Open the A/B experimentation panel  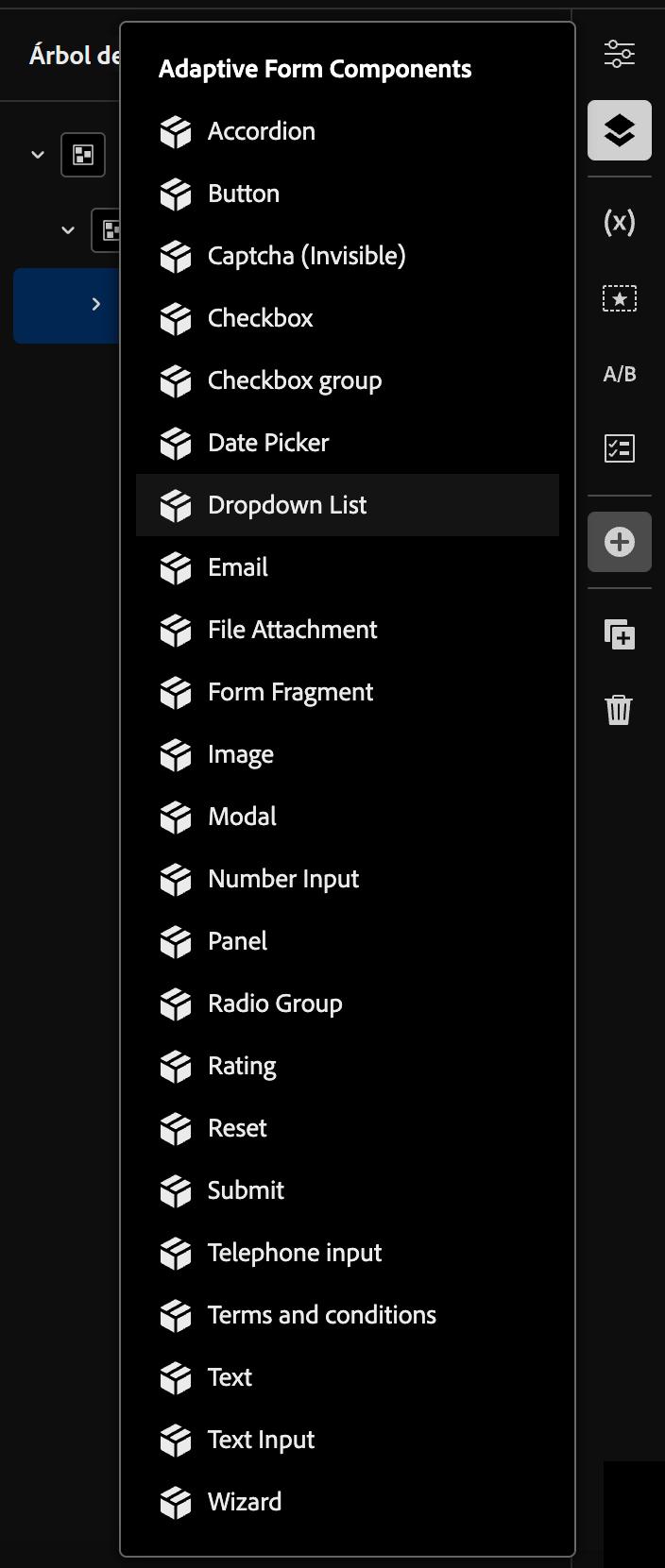[x=620, y=374]
